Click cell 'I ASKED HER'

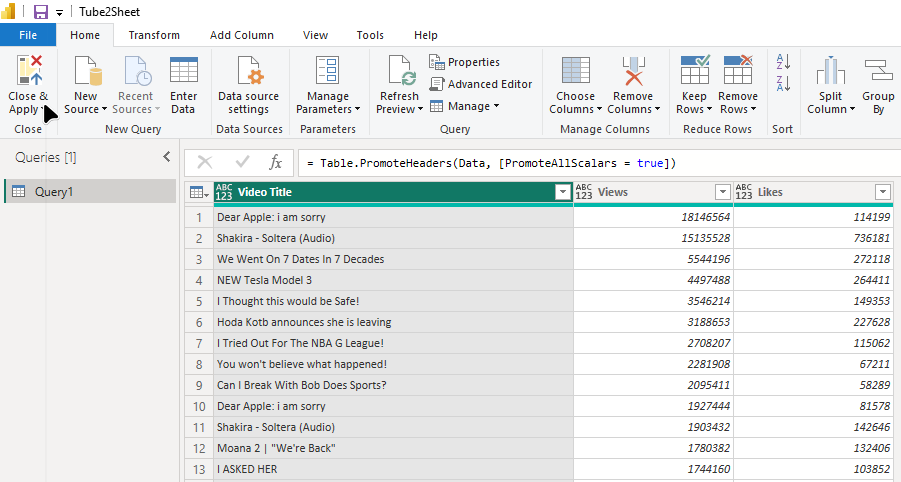[x=394, y=469]
